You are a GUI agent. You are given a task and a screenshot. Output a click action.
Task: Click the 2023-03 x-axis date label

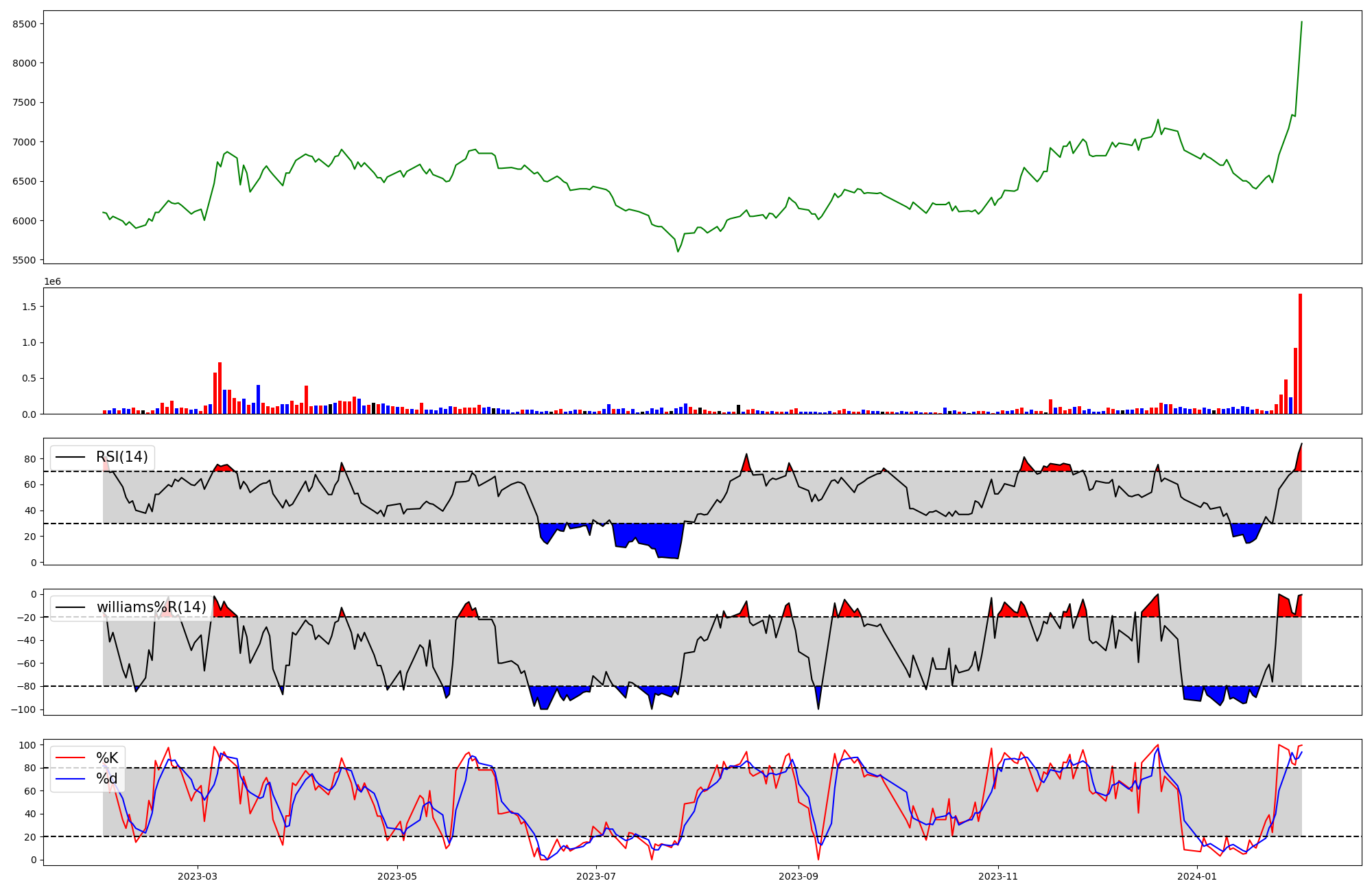tap(198, 876)
